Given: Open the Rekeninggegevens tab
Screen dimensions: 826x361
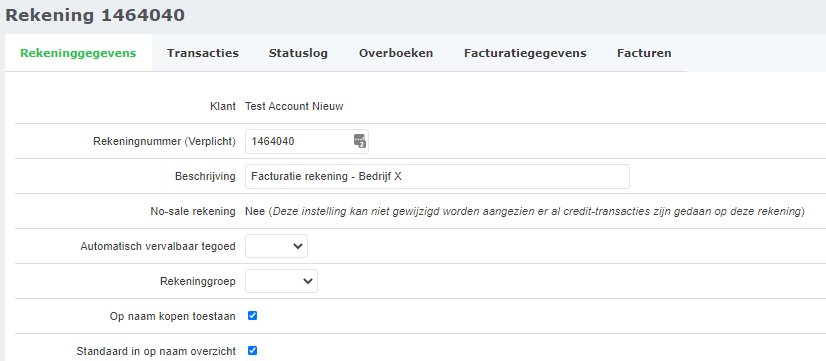Looking at the screenshot, I should point(78,53).
